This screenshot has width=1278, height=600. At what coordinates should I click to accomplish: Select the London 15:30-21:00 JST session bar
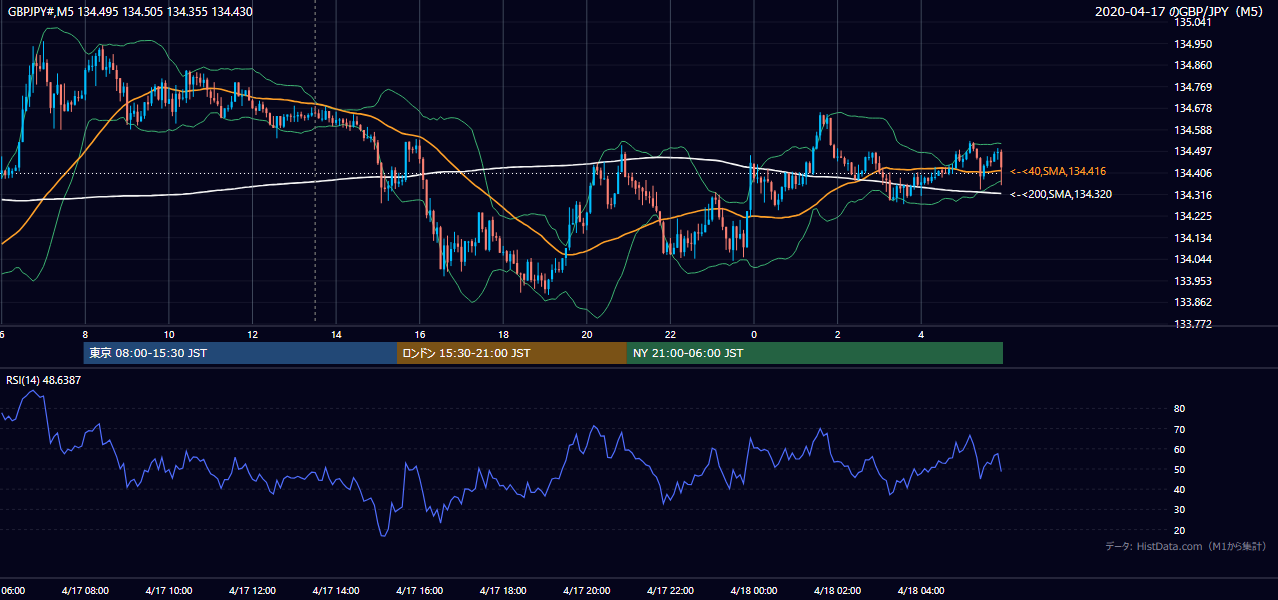[x=512, y=353]
